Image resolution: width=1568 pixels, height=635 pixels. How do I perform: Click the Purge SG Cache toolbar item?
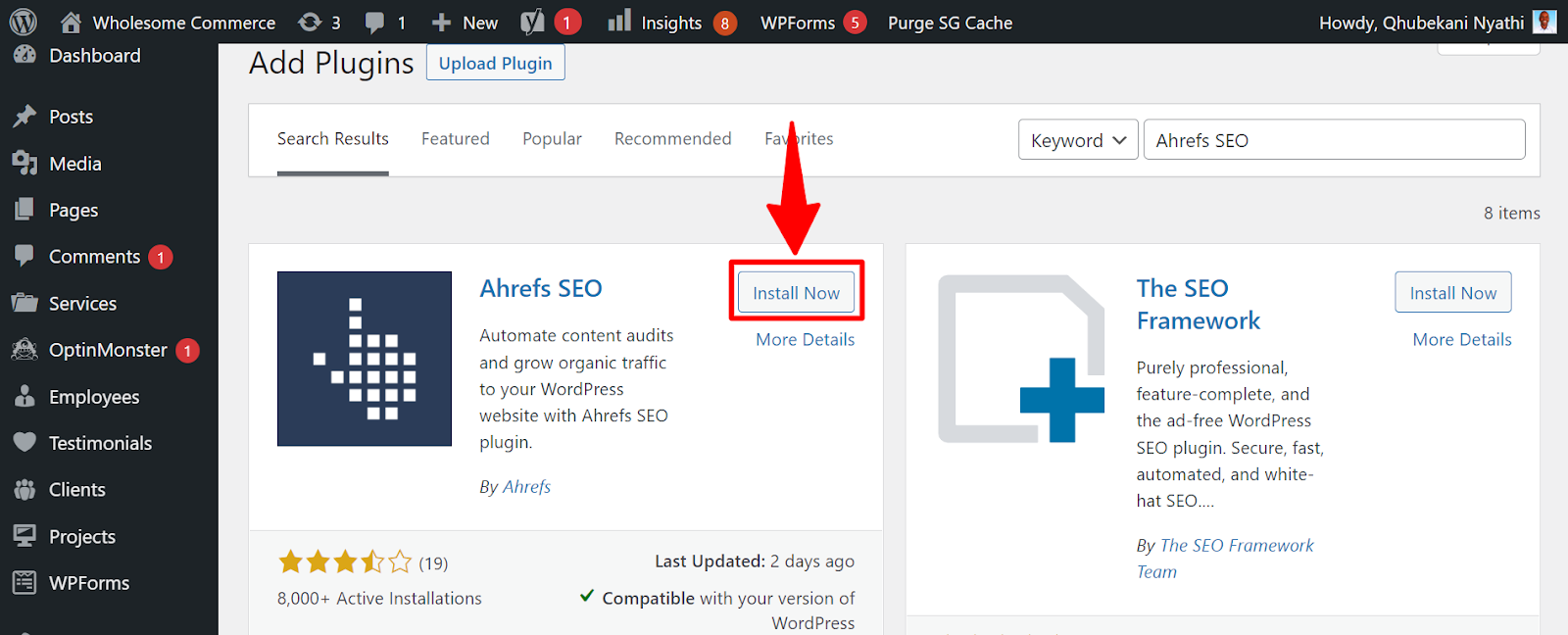950,23
